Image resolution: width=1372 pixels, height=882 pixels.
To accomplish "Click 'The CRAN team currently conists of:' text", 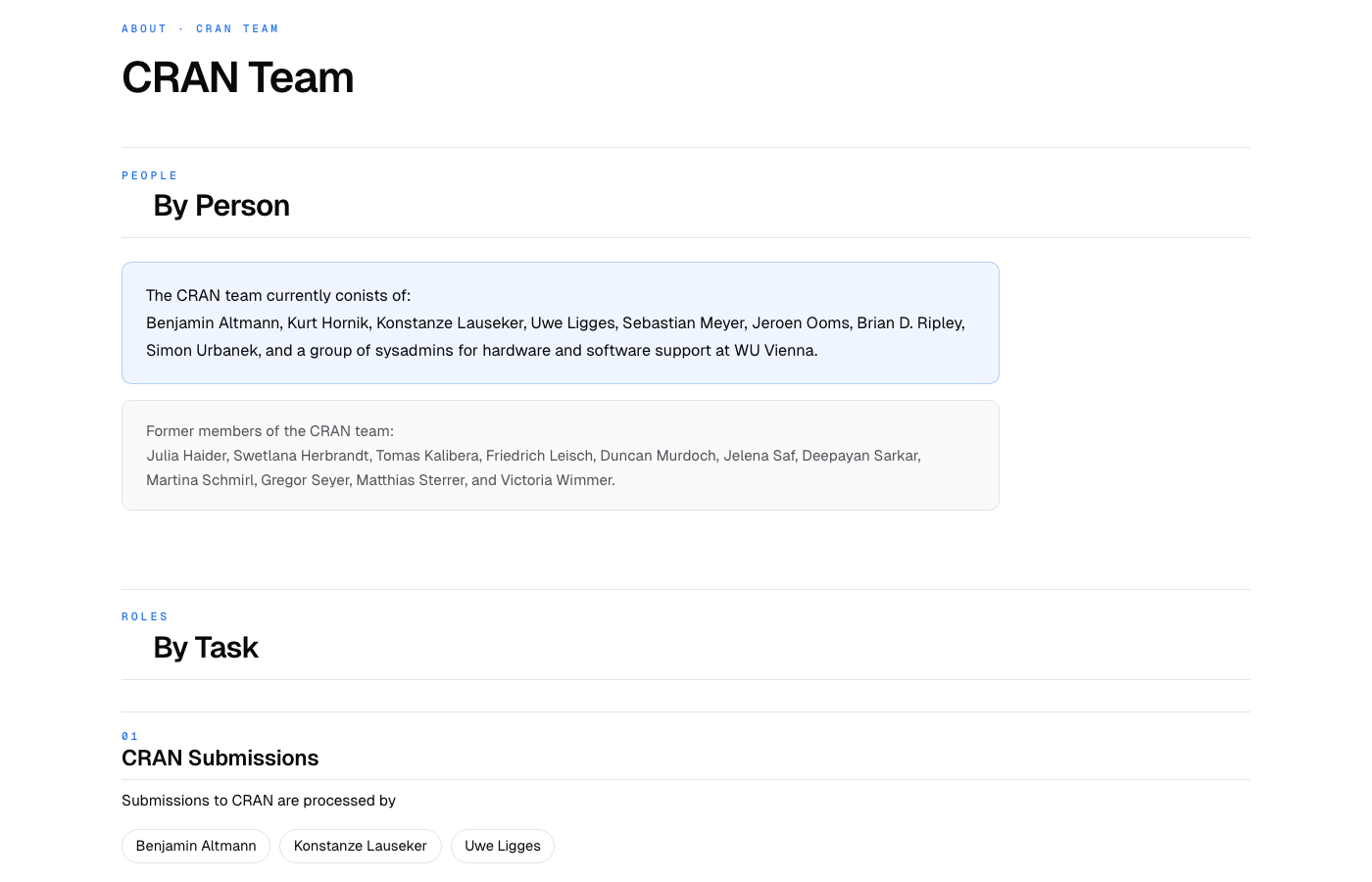I will click(x=278, y=296).
